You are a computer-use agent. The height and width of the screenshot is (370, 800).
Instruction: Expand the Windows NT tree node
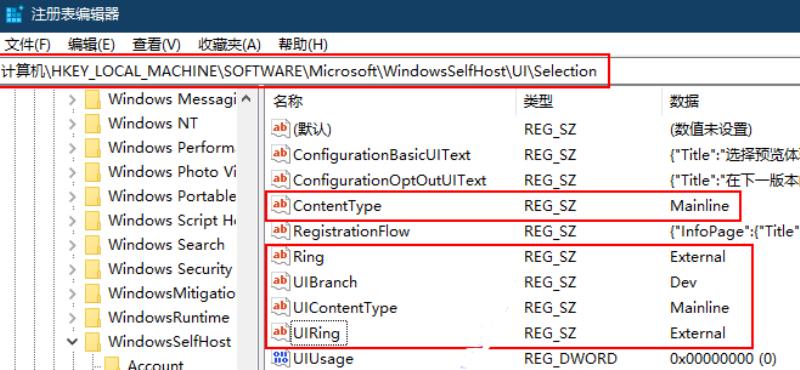click(72, 124)
